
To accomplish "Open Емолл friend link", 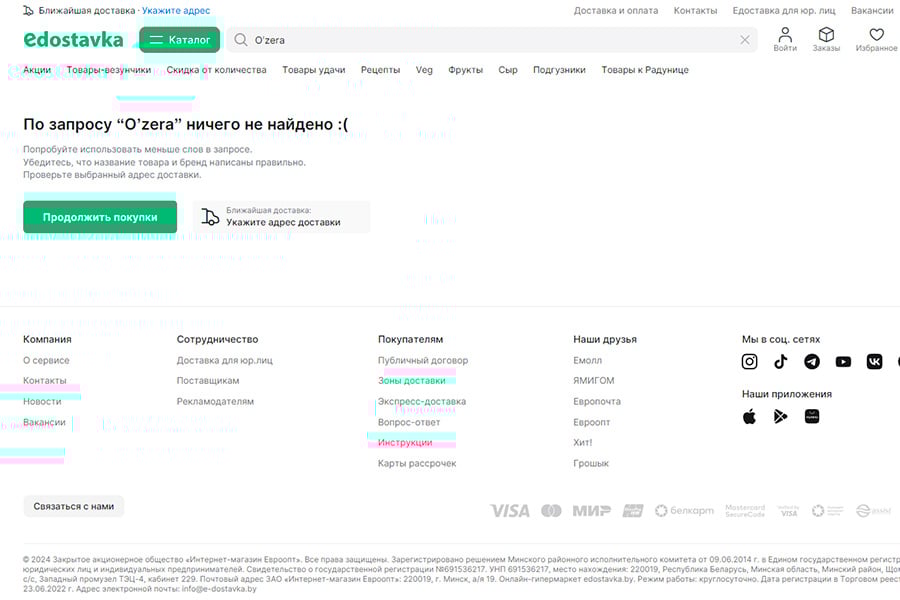I will pyautogui.click(x=587, y=360).
